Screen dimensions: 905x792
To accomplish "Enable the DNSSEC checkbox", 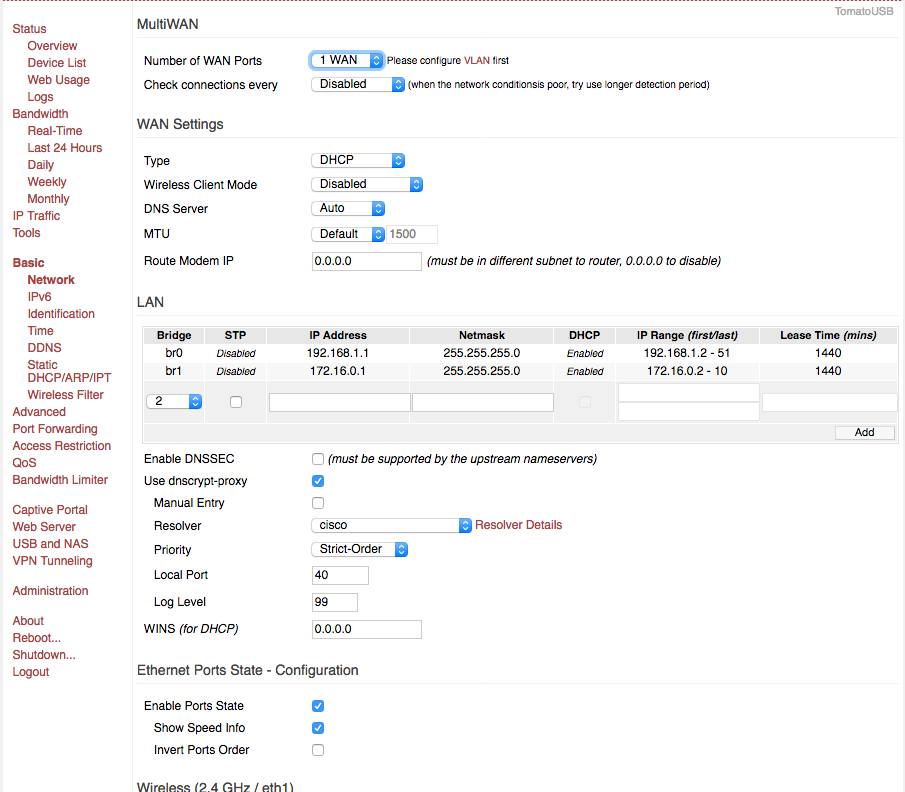I will [x=317, y=458].
